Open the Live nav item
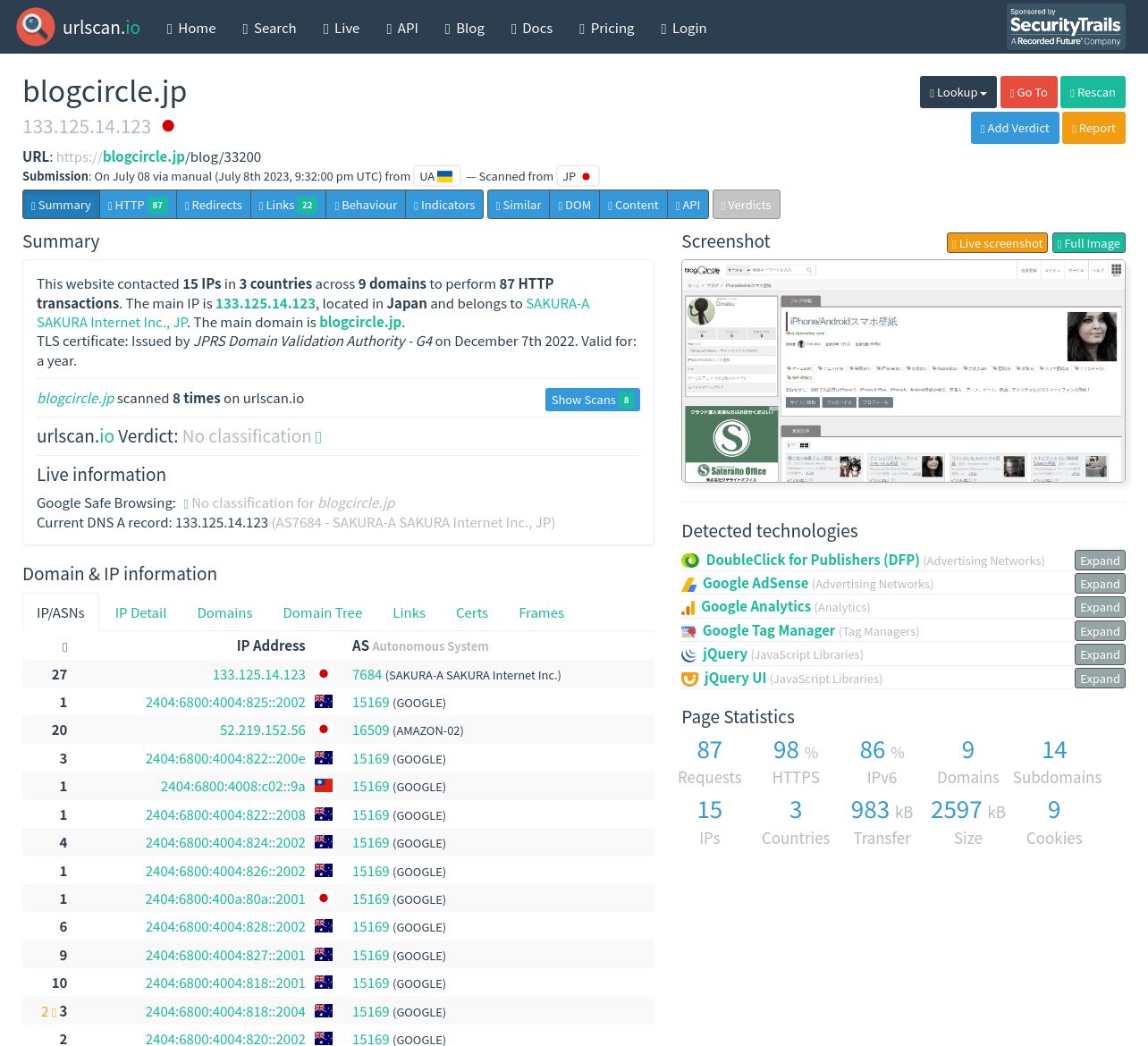The image size is (1148, 1046). (342, 28)
